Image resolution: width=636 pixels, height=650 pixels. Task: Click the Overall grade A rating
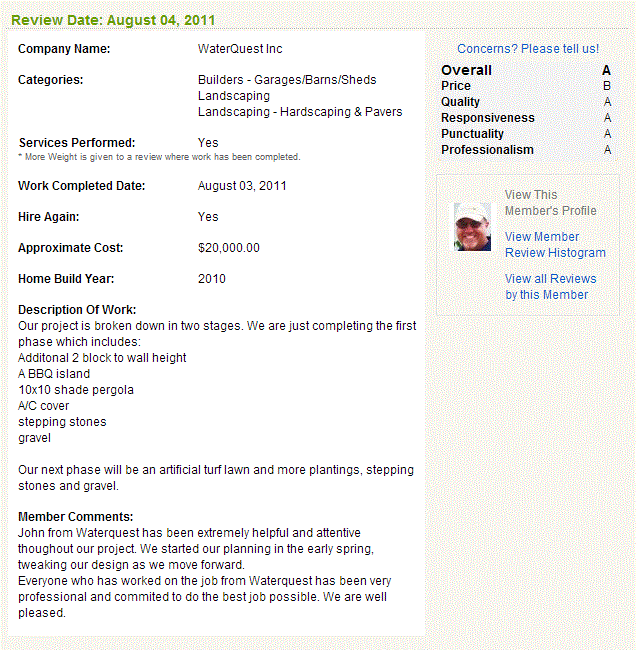(x=606, y=70)
